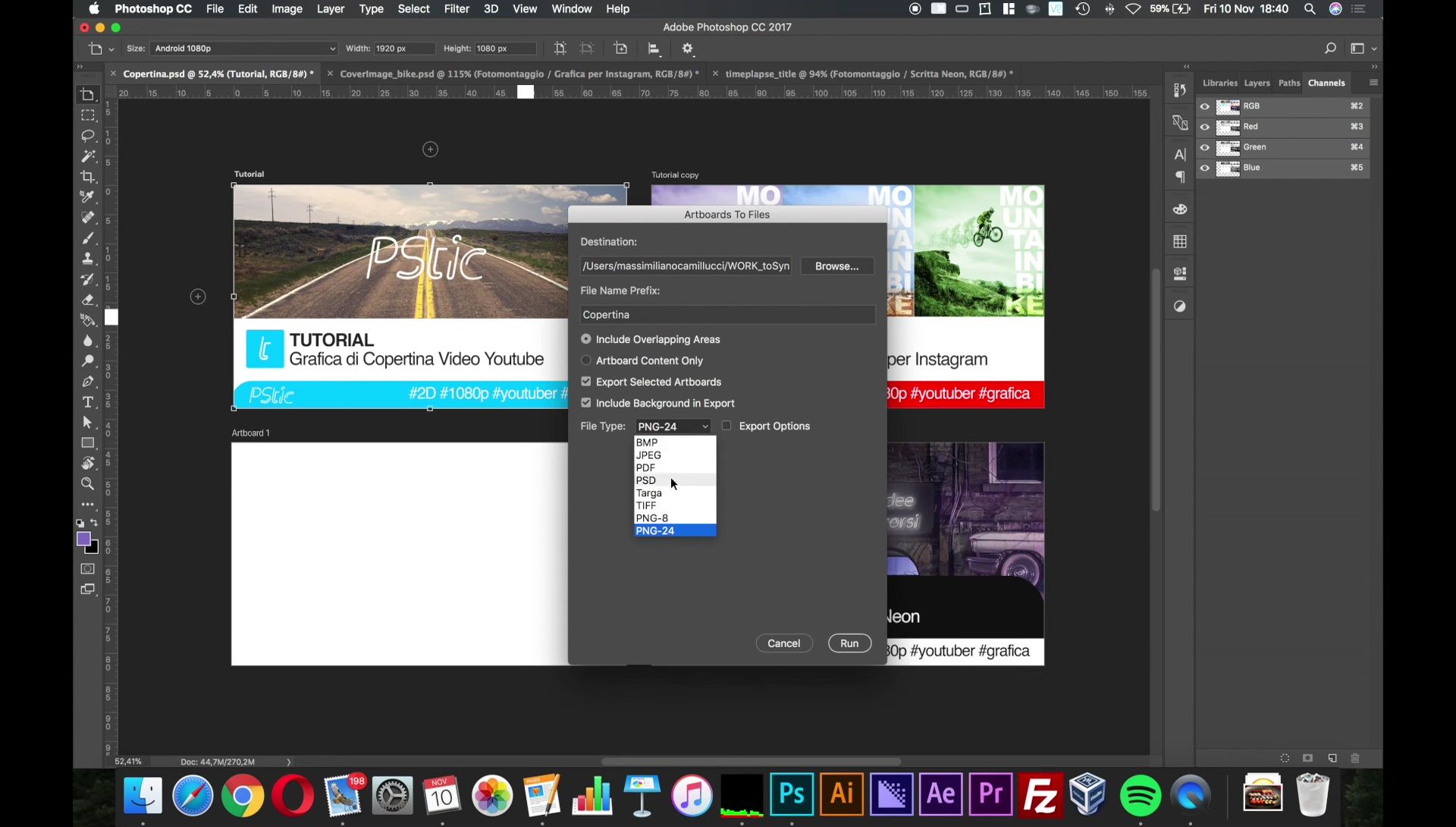Open Spotify from the dock
The image size is (1456, 827).
[1140, 794]
